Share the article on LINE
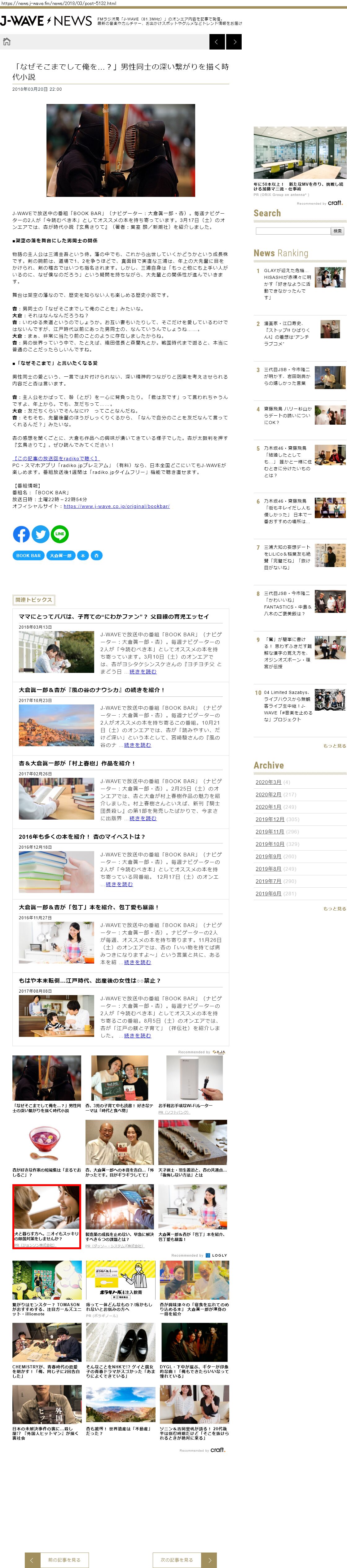This screenshot has height=1568, width=347. click(x=60, y=534)
